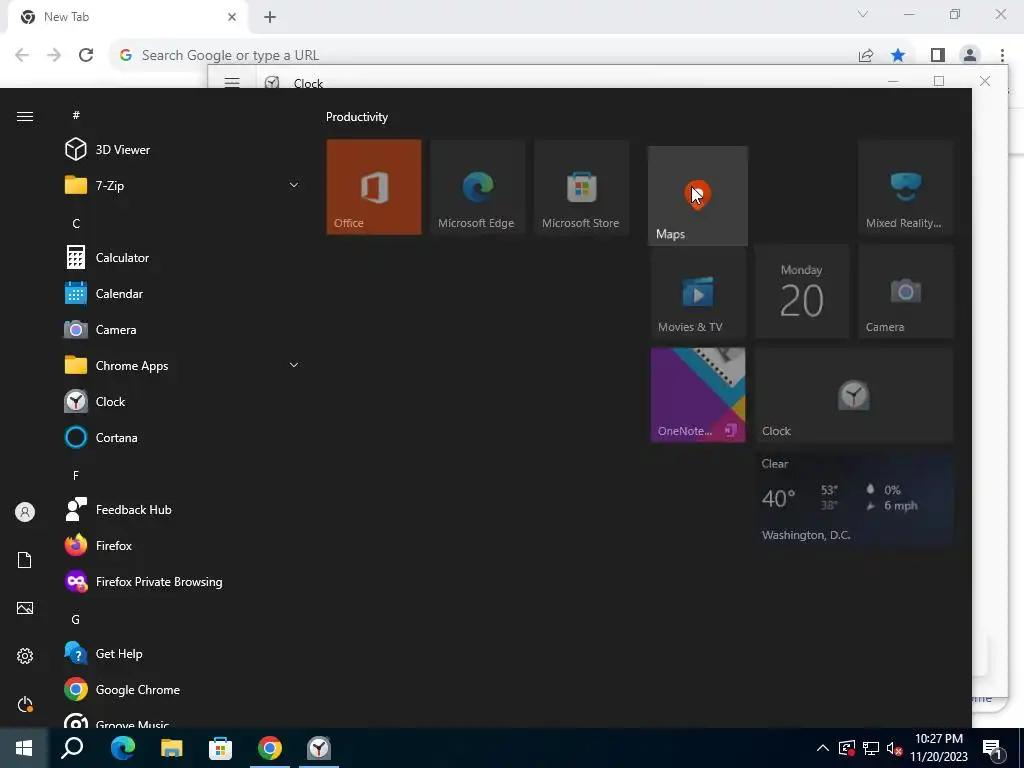The width and height of the screenshot is (1024, 768).
Task: Open the user account icon
Action: [25, 512]
